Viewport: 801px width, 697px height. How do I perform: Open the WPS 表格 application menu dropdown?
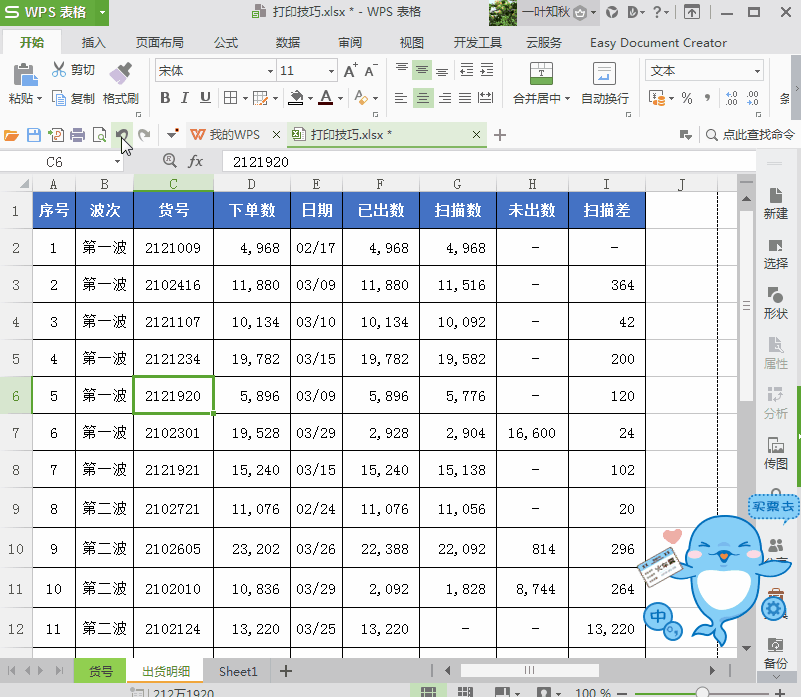102,12
